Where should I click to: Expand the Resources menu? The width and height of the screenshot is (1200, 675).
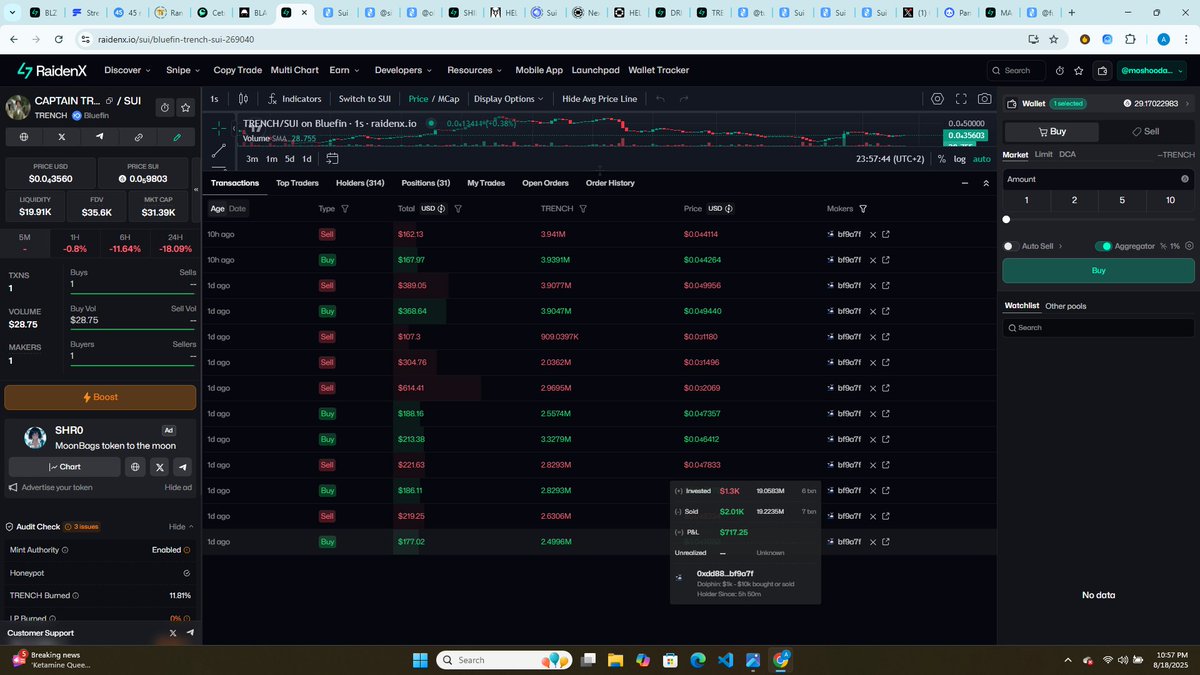475,70
